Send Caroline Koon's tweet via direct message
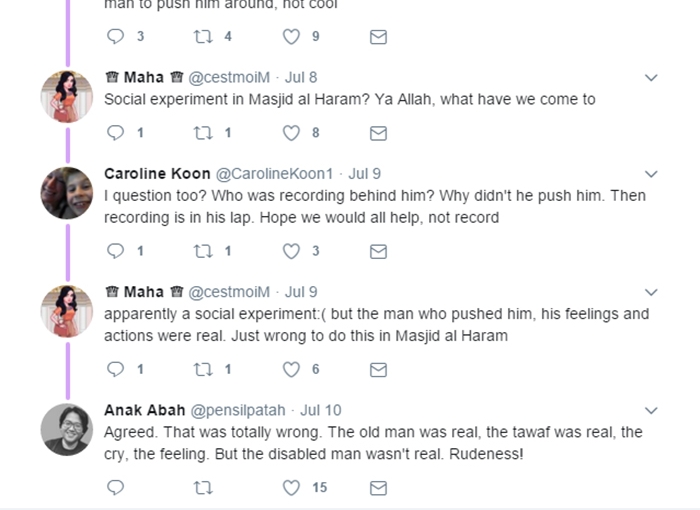 [x=378, y=252]
